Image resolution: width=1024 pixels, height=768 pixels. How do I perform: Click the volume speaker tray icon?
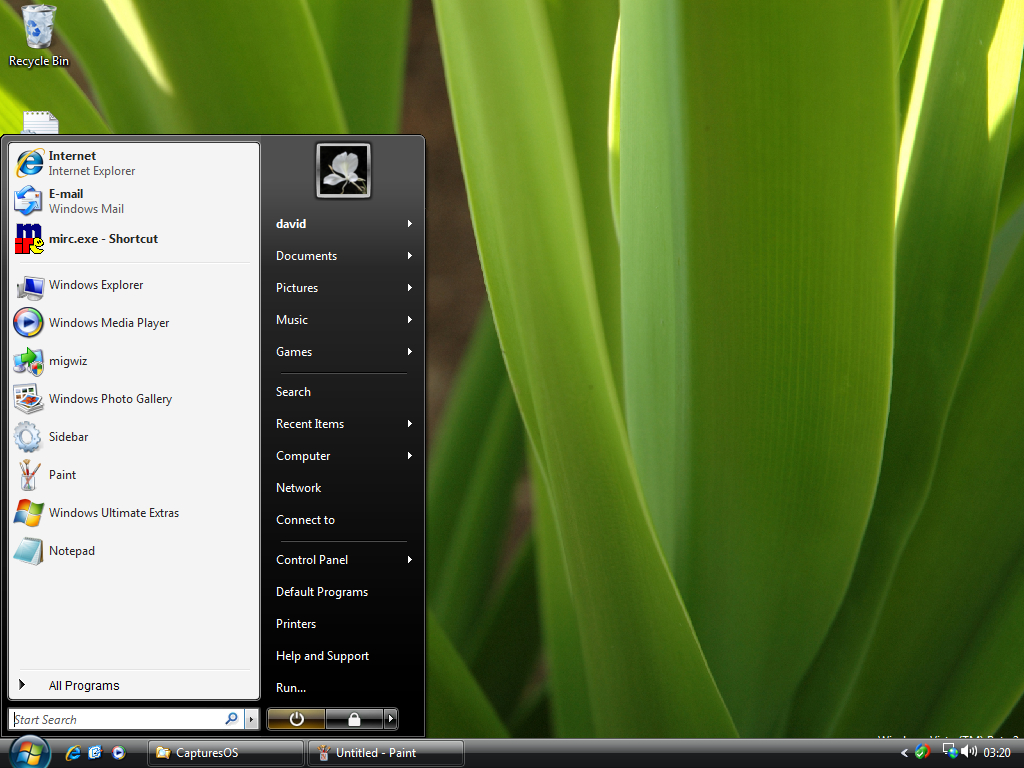[969, 752]
